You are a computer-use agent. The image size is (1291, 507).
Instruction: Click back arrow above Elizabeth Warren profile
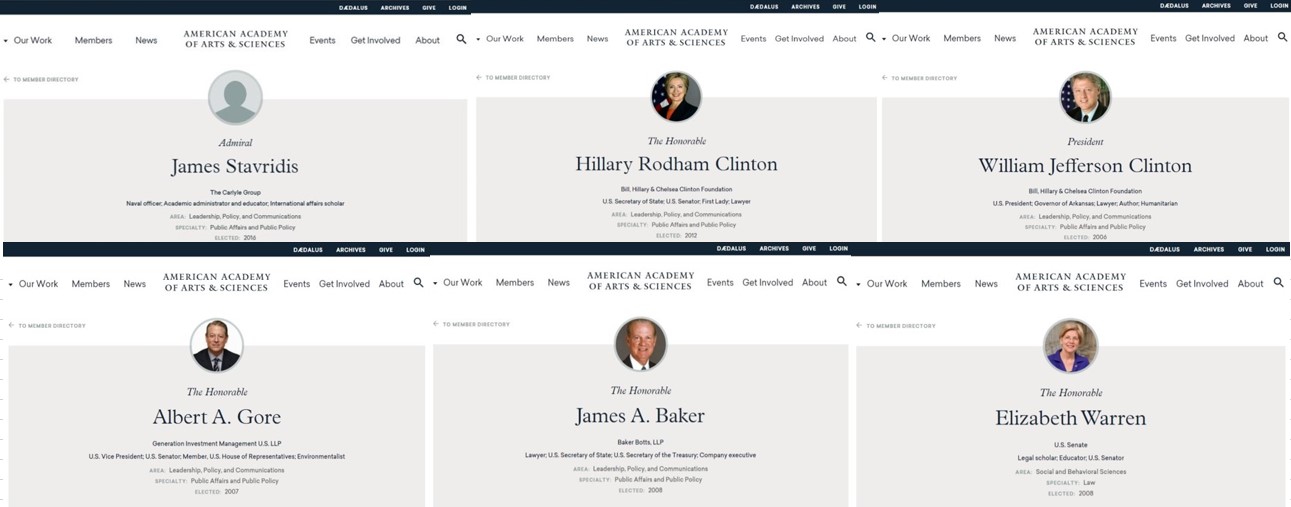(860, 326)
